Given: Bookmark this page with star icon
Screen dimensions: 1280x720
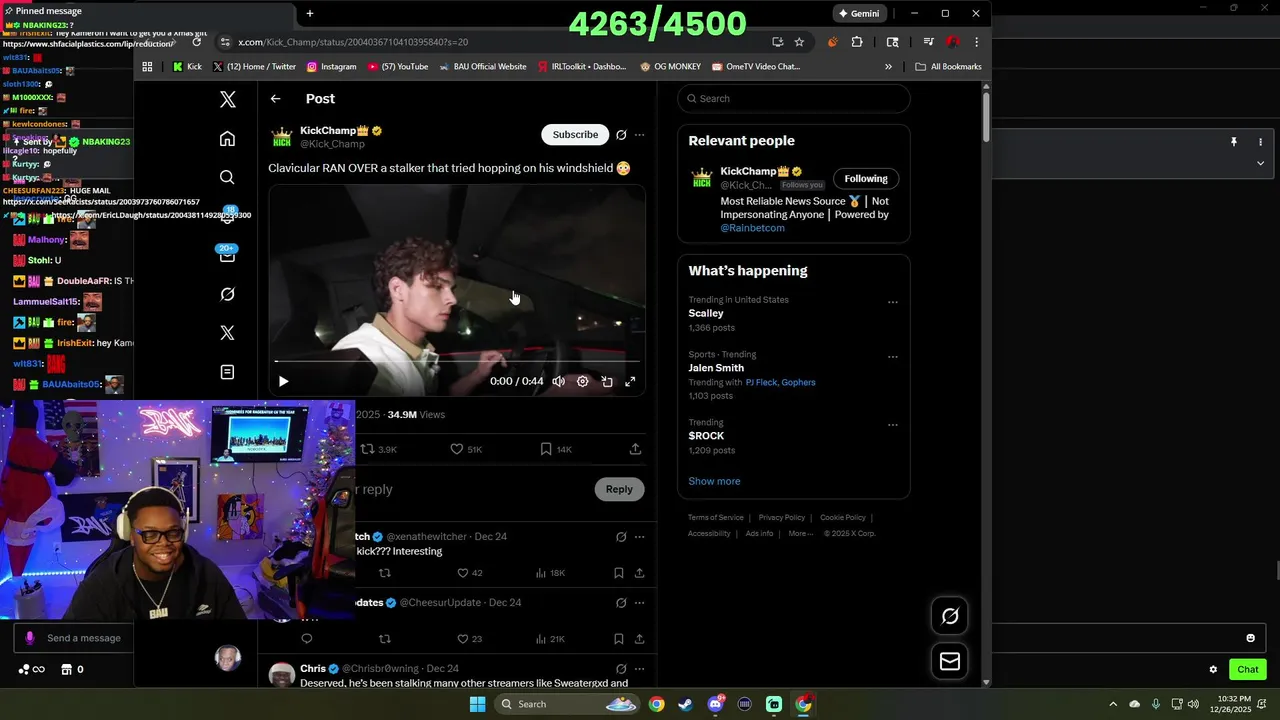Looking at the screenshot, I should [799, 42].
